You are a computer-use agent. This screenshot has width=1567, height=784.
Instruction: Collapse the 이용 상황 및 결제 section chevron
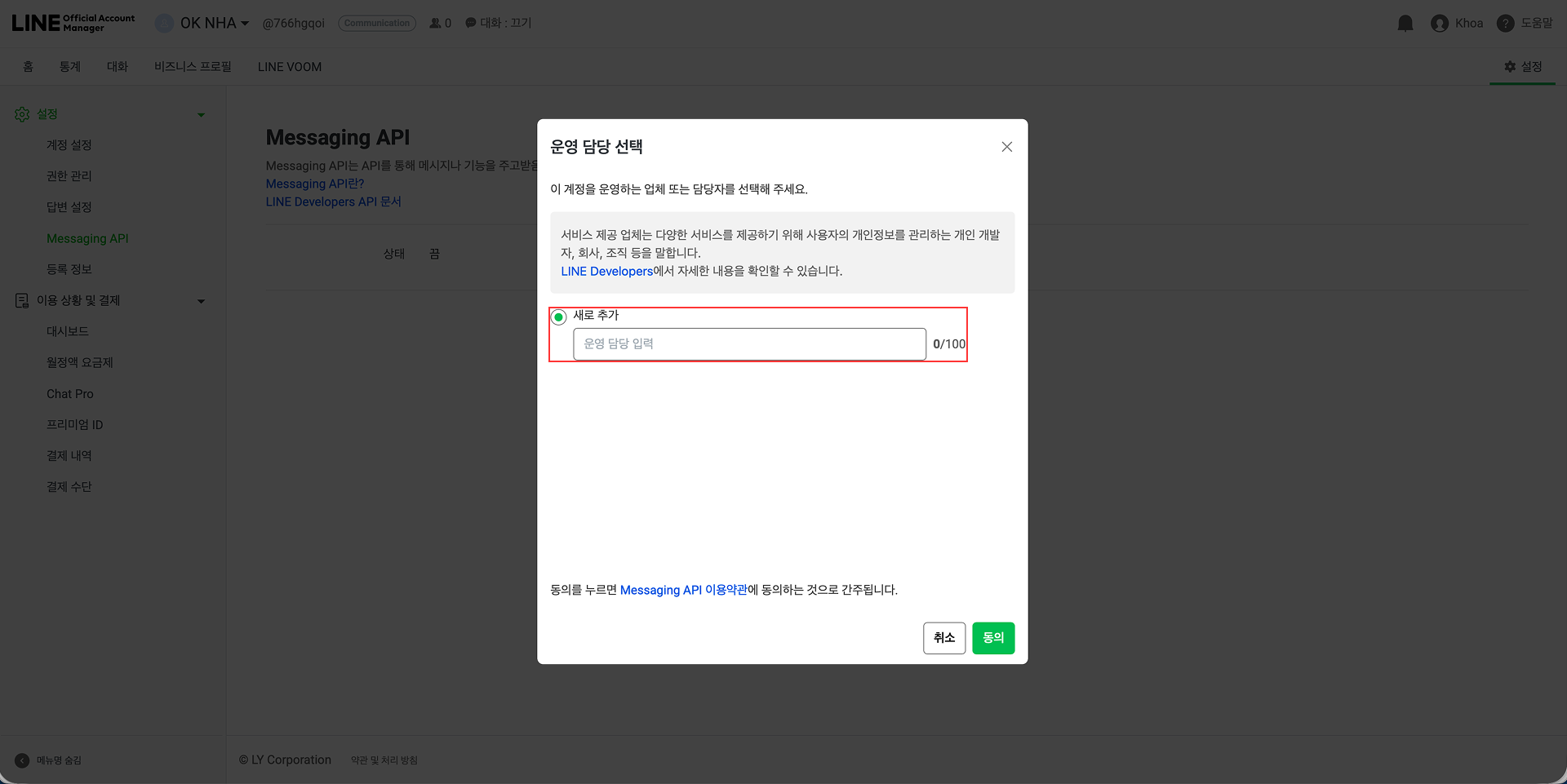202,300
